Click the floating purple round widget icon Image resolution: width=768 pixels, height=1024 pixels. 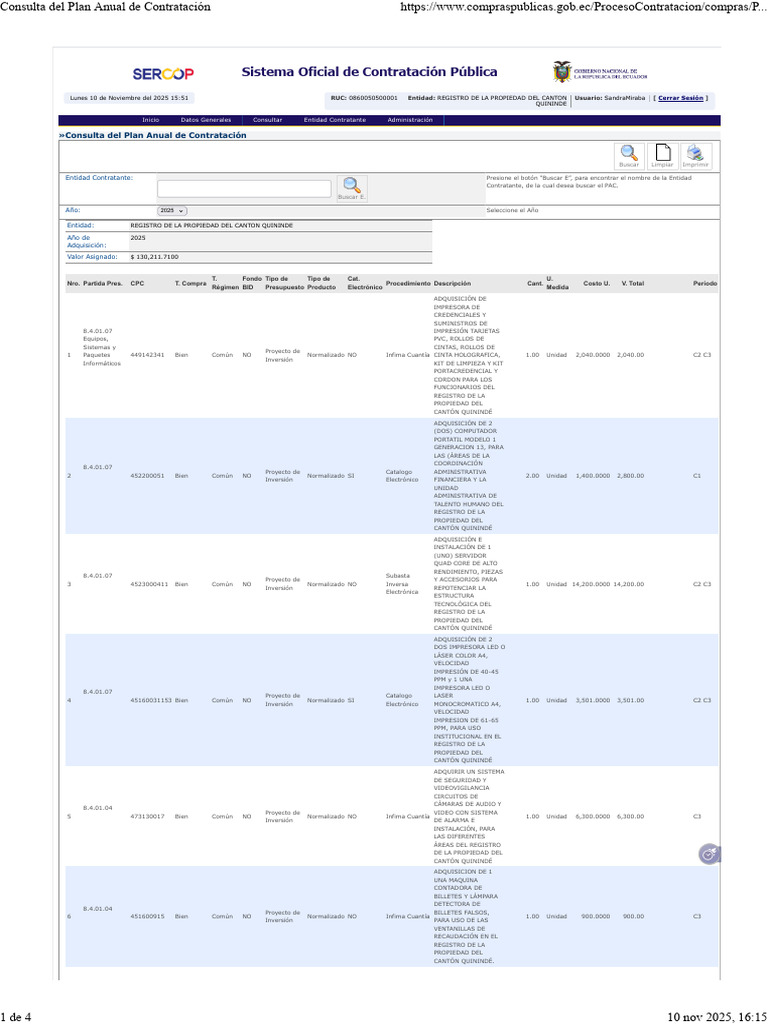tap(709, 854)
